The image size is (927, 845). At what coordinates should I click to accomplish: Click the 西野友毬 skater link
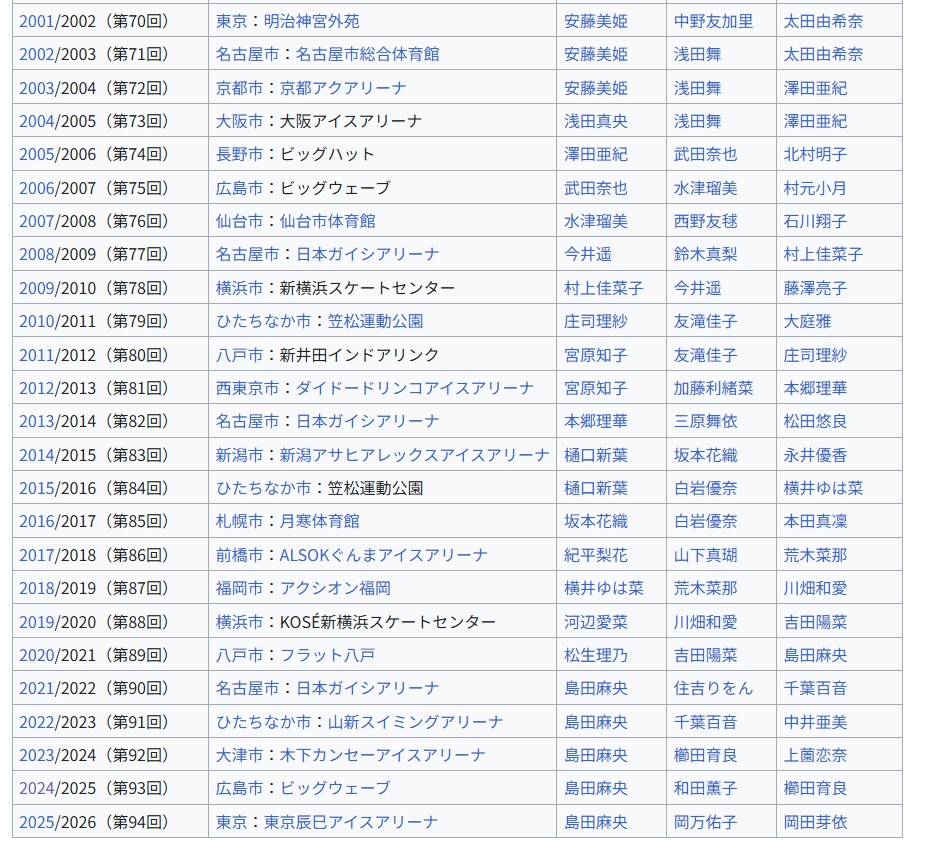point(705,221)
